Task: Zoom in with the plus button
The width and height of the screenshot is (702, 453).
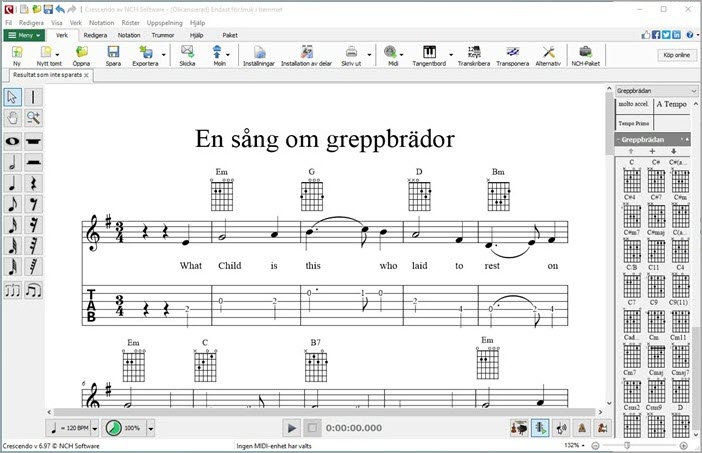Action: click(684, 445)
